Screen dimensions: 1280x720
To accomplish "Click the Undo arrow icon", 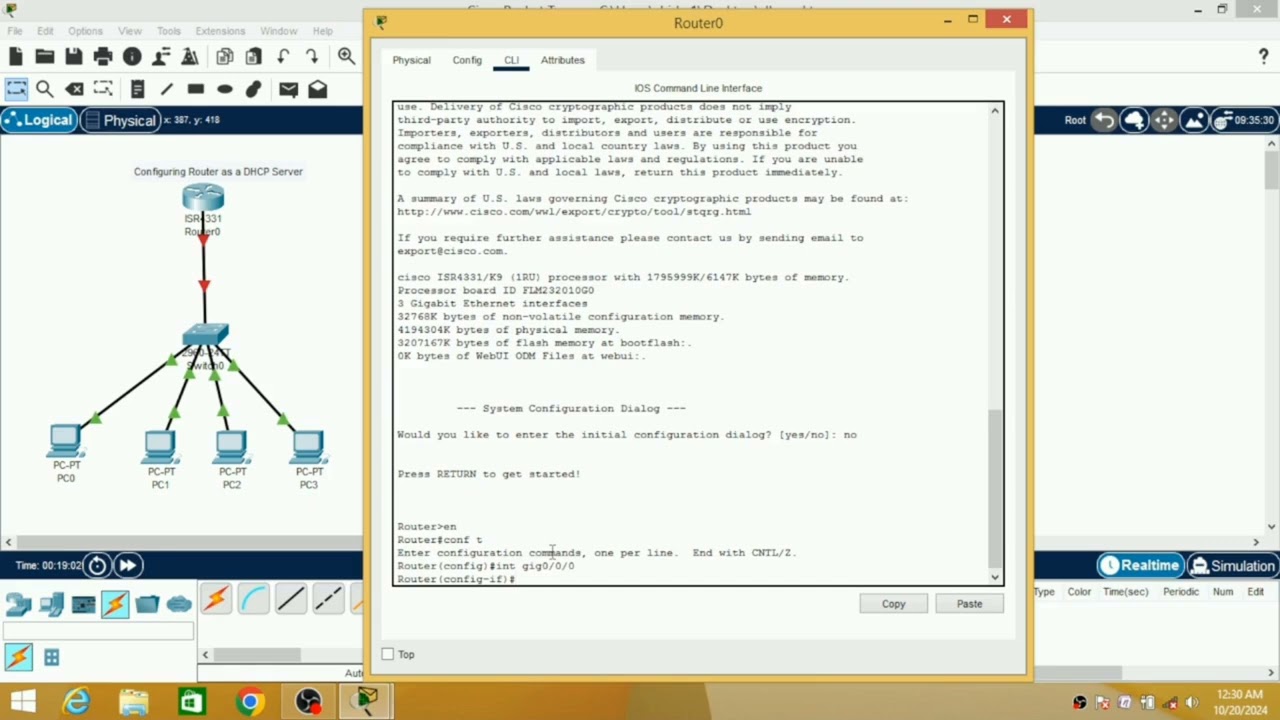I will pyautogui.click(x=284, y=57).
